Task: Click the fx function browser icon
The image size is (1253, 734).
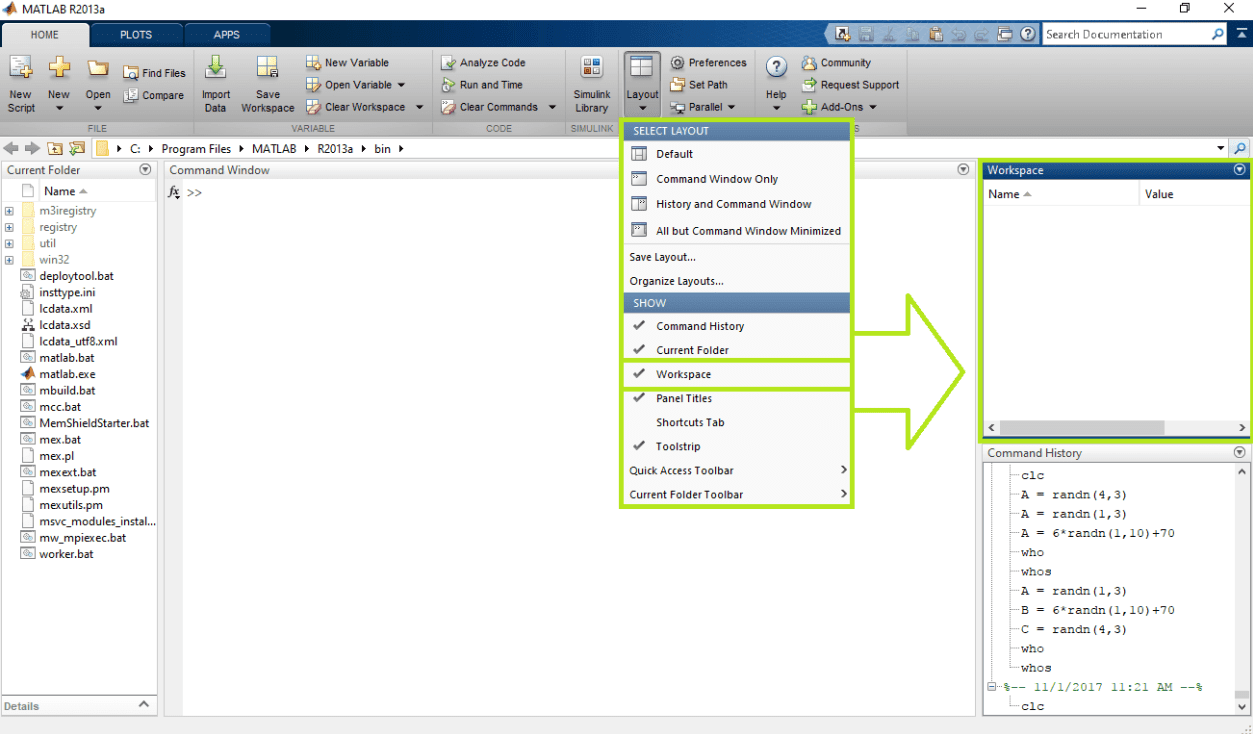Action: pyautogui.click(x=174, y=192)
